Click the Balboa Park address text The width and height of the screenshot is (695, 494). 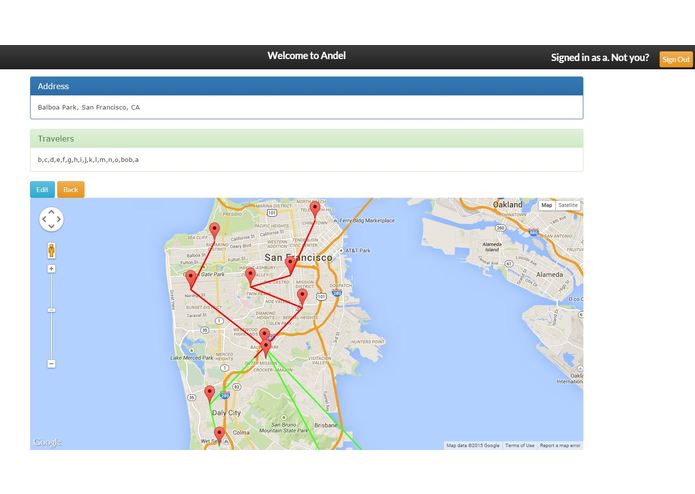89,107
